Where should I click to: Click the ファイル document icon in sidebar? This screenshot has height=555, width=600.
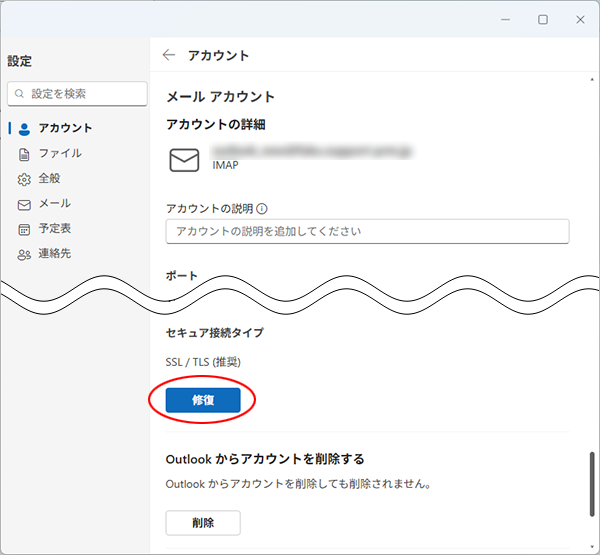coord(24,154)
